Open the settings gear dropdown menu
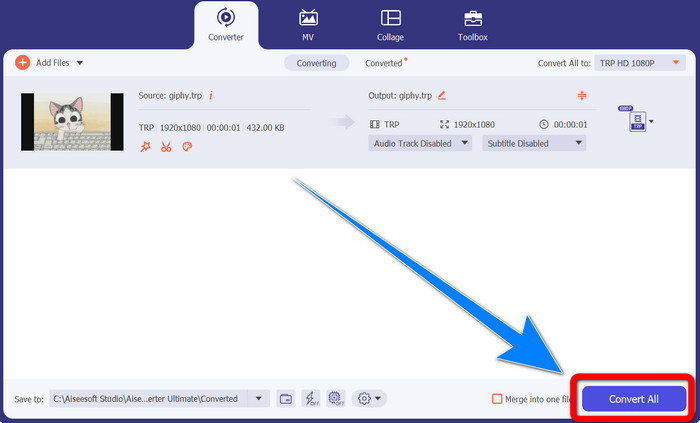This screenshot has height=423, width=700. [370, 398]
